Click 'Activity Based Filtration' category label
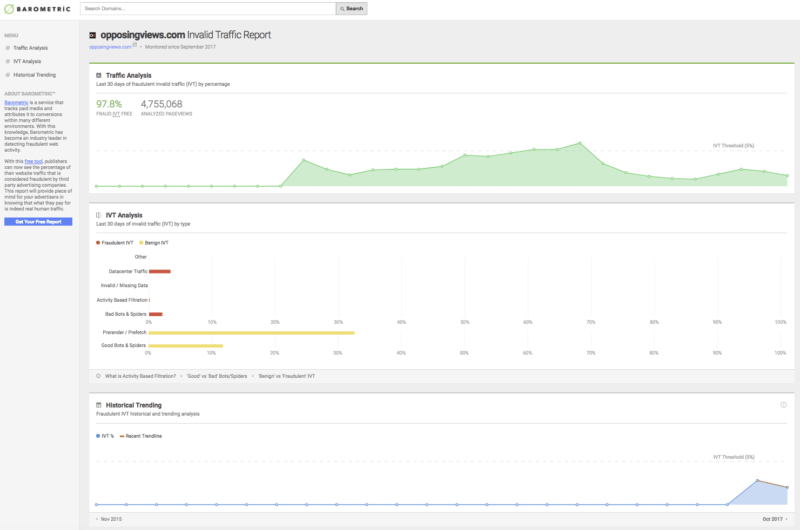The image size is (800, 530). tap(122, 300)
